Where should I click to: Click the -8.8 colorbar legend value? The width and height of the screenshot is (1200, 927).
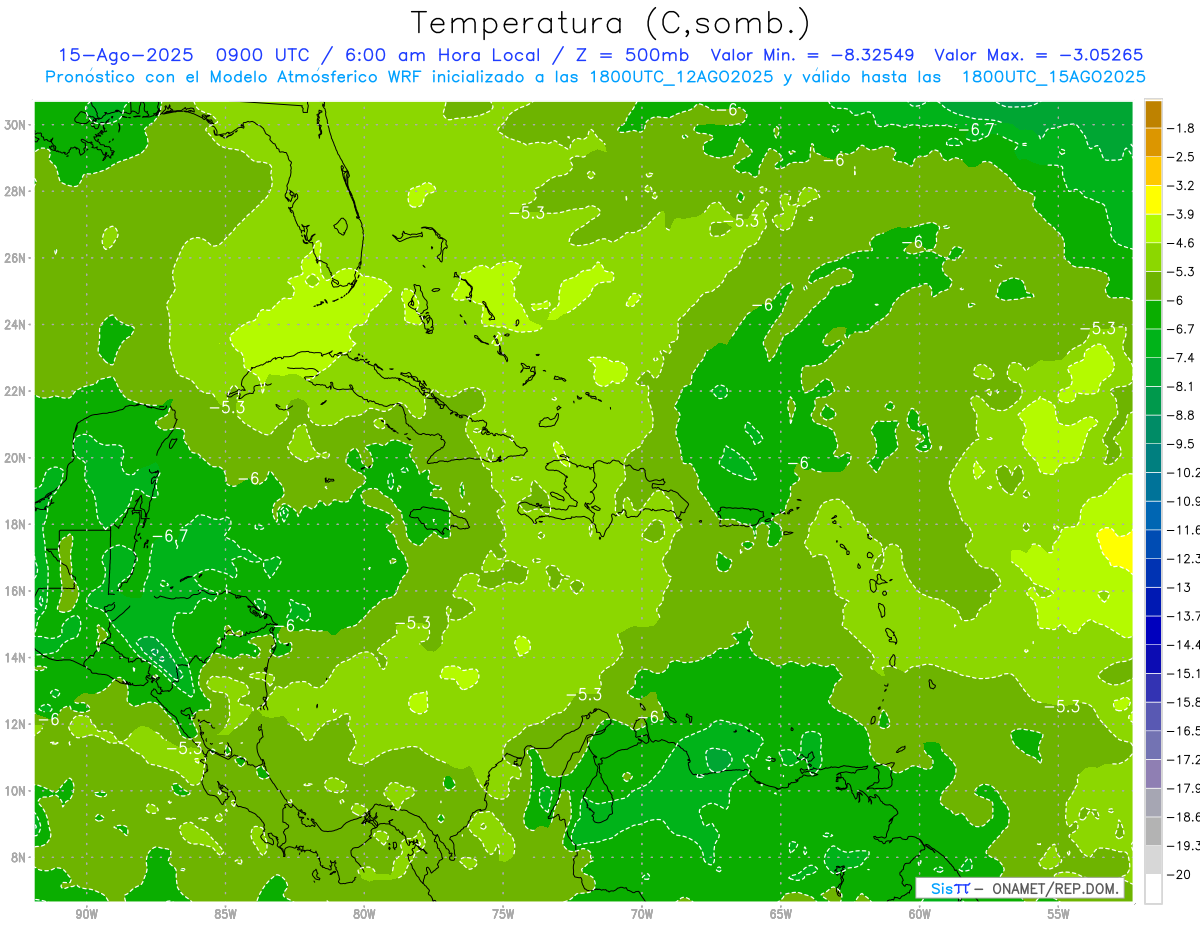click(x=1181, y=415)
